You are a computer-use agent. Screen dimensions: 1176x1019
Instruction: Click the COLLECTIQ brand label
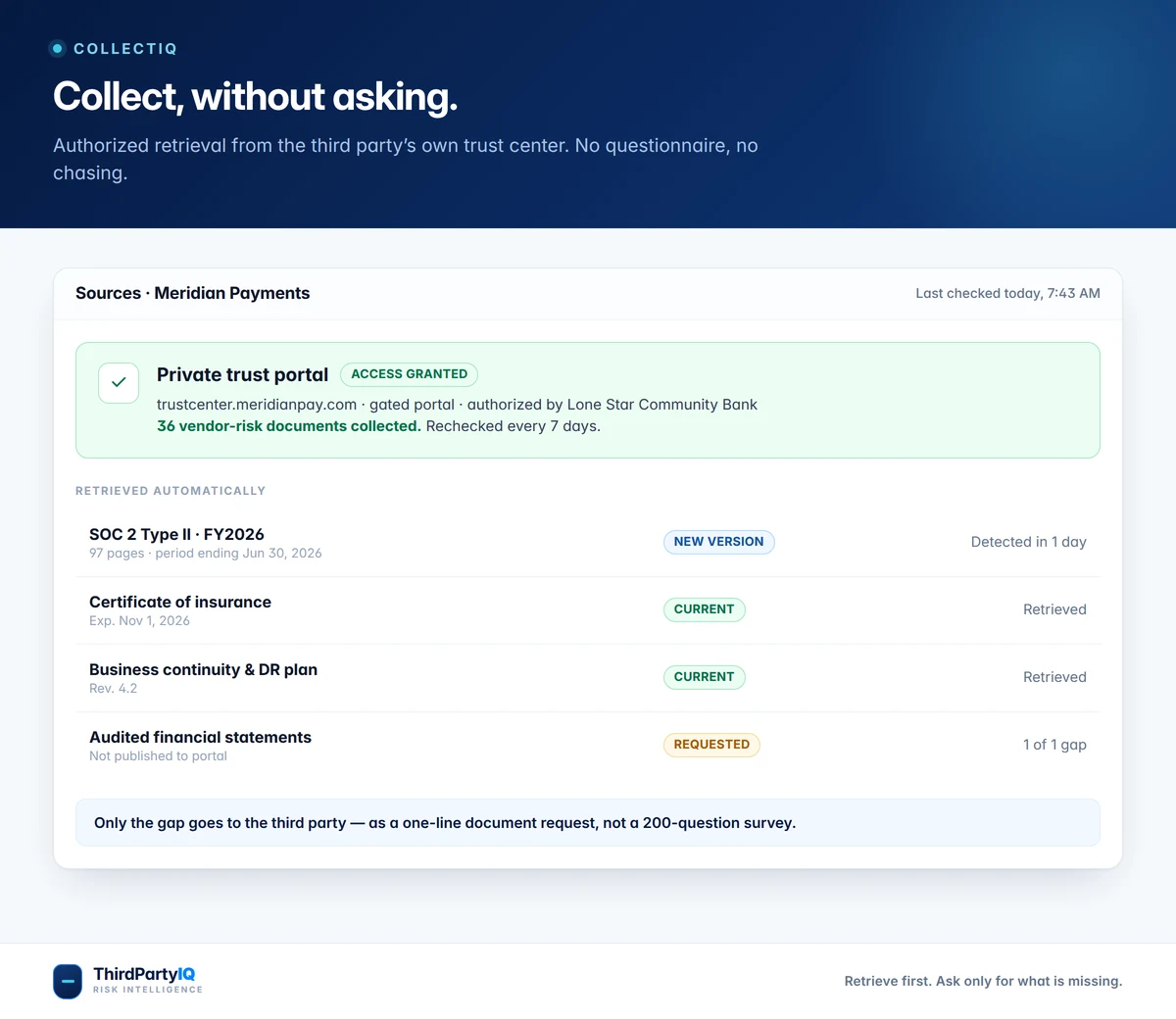125,49
